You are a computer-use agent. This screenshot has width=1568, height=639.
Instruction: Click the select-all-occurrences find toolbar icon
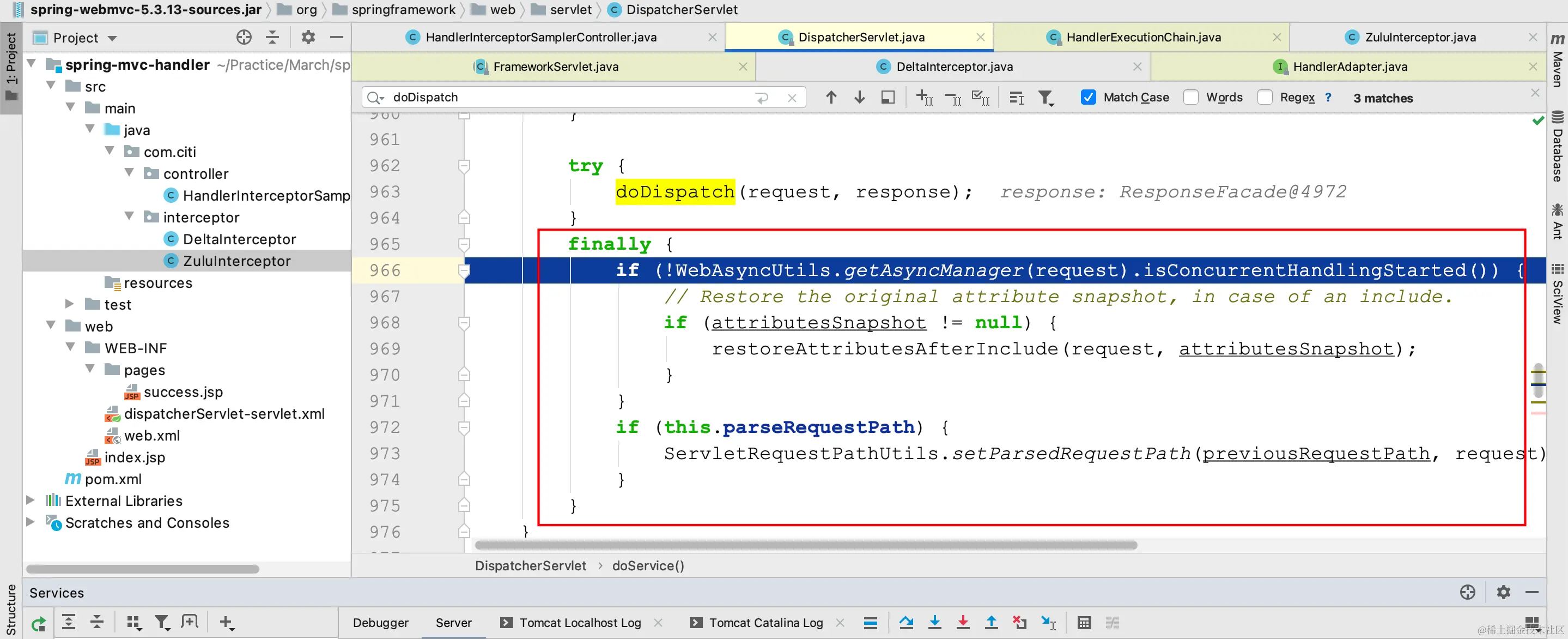pyautogui.click(x=888, y=98)
